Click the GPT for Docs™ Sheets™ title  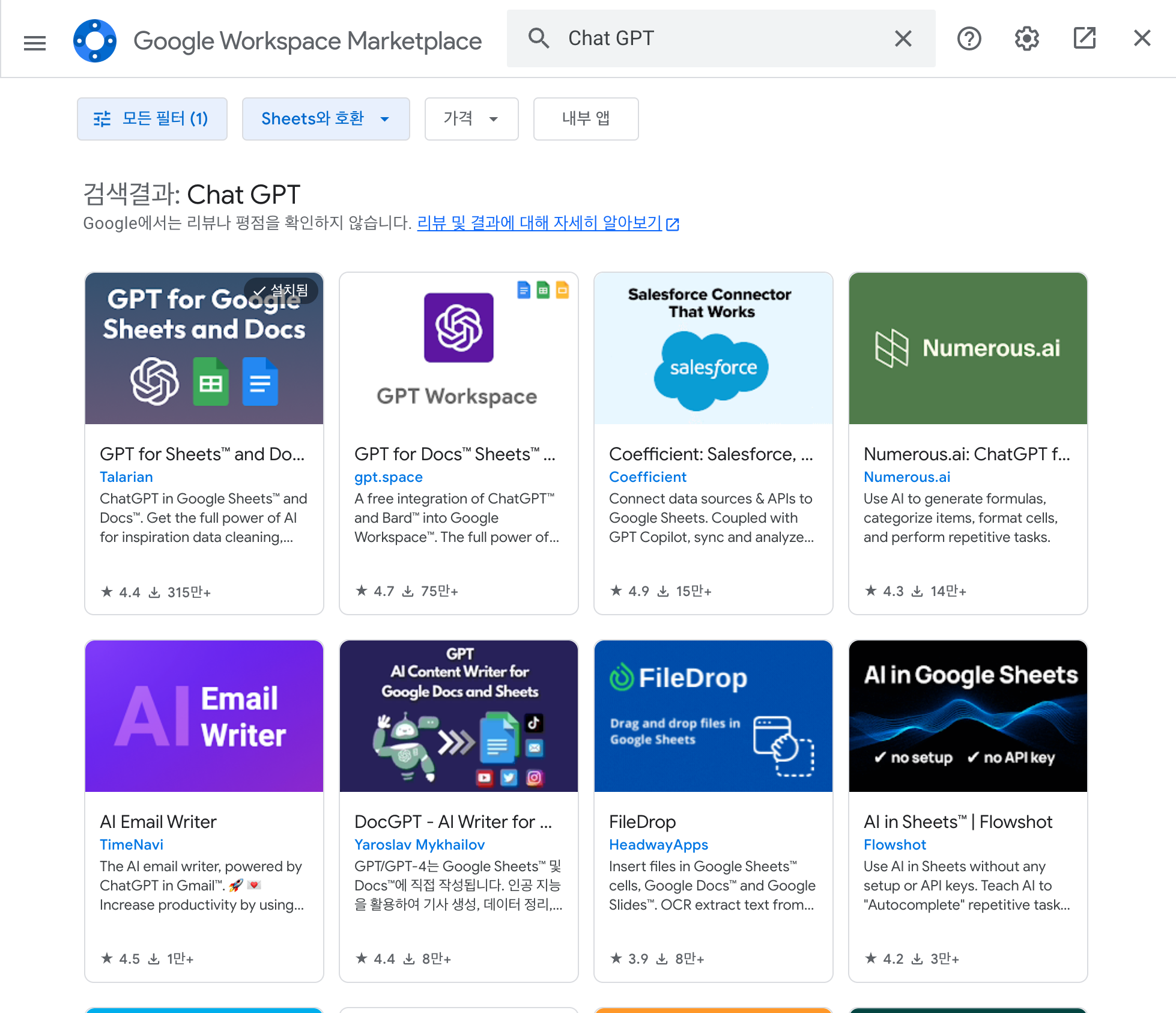click(x=455, y=454)
